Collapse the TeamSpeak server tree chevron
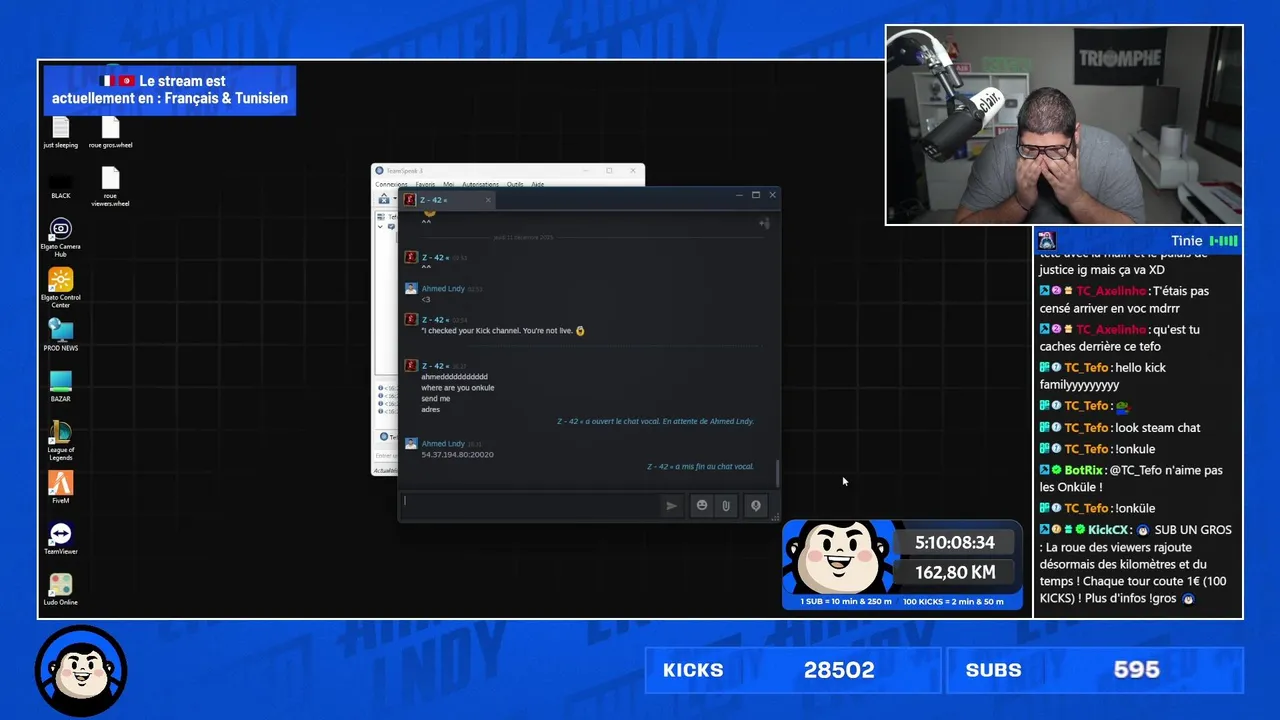Image resolution: width=1280 pixels, height=720 pixels. 380,227
